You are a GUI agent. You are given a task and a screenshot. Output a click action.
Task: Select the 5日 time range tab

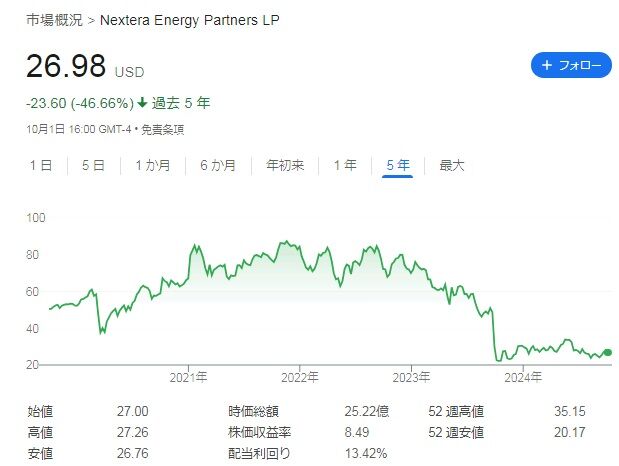pos(92,166)
